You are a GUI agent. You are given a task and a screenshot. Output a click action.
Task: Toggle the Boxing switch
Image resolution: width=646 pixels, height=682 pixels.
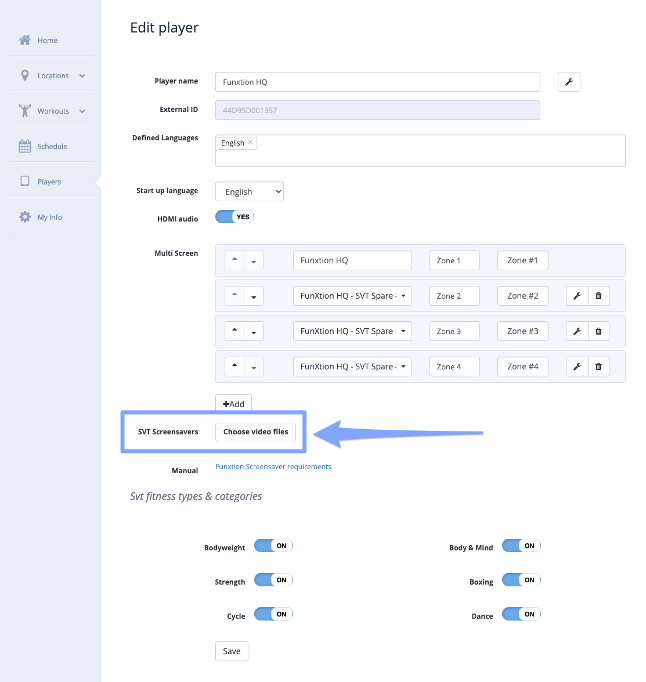521,580
